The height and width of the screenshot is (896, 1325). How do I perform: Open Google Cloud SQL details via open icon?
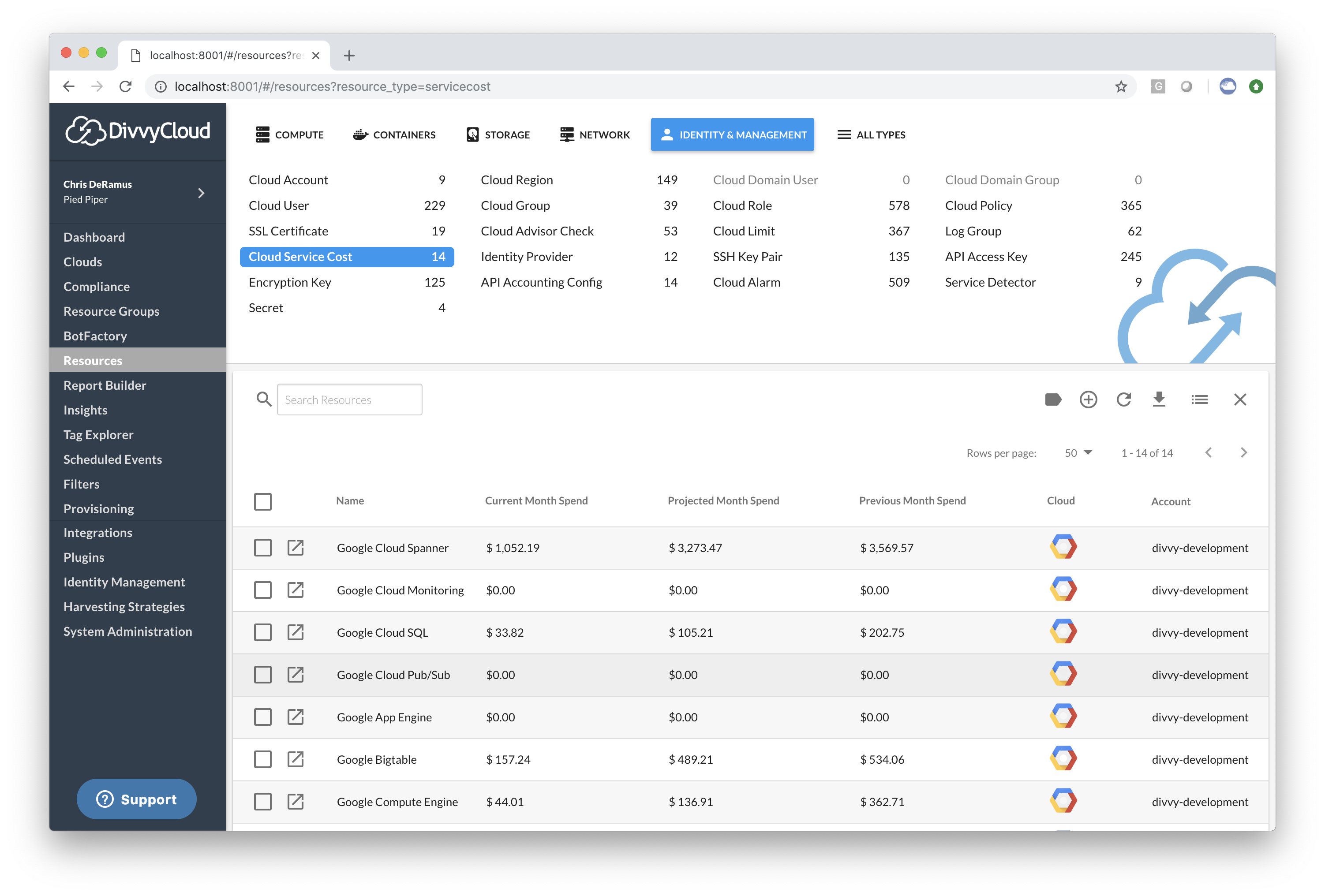coord(296,632)
